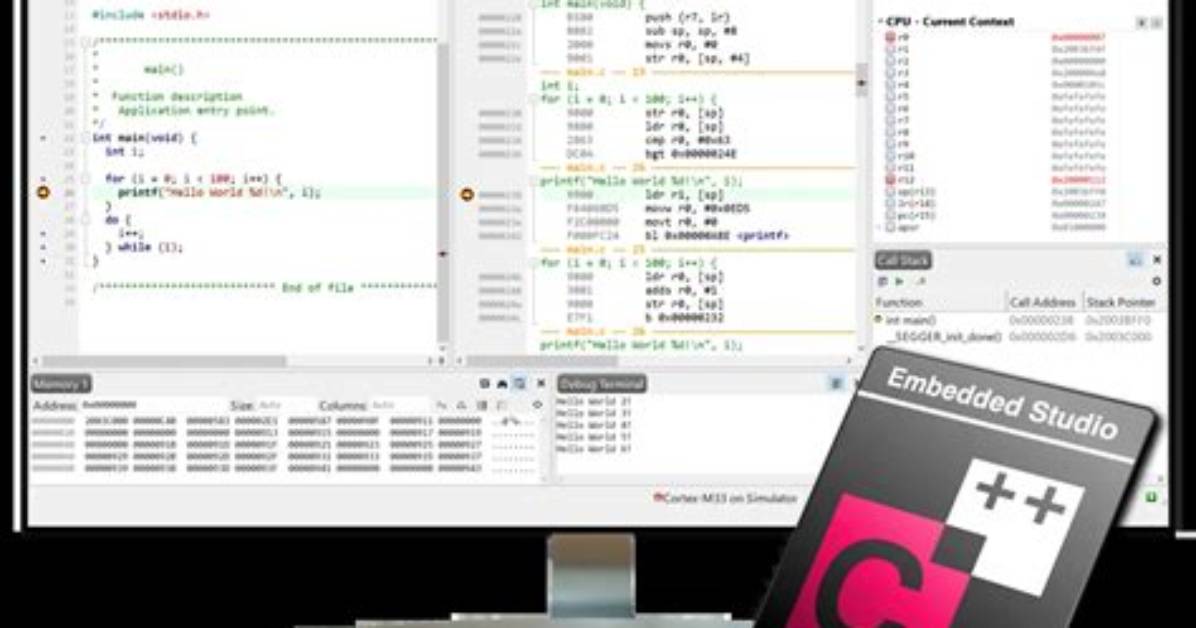The width and height of the screenshot is (1196, 628).
Task: Click fourth icon right of Columns field
Action: 501,405
